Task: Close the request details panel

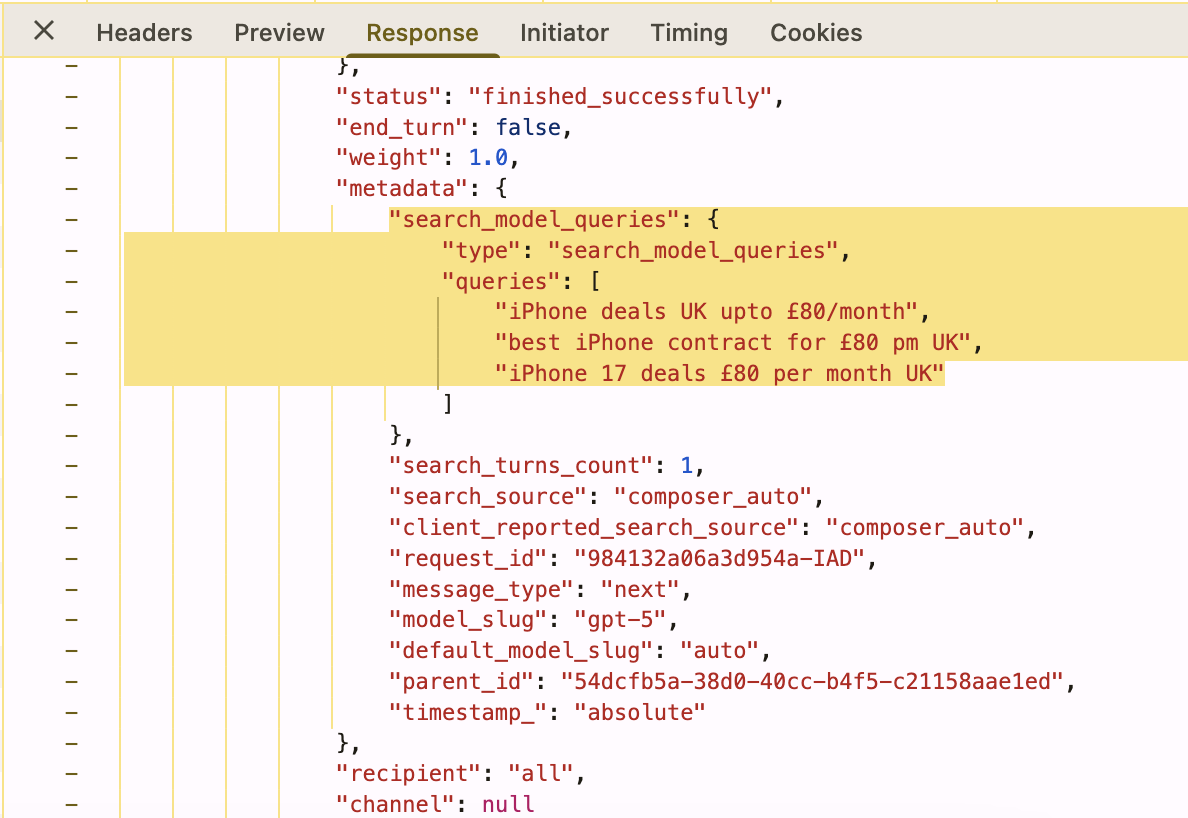Action: tap(44, 31)
